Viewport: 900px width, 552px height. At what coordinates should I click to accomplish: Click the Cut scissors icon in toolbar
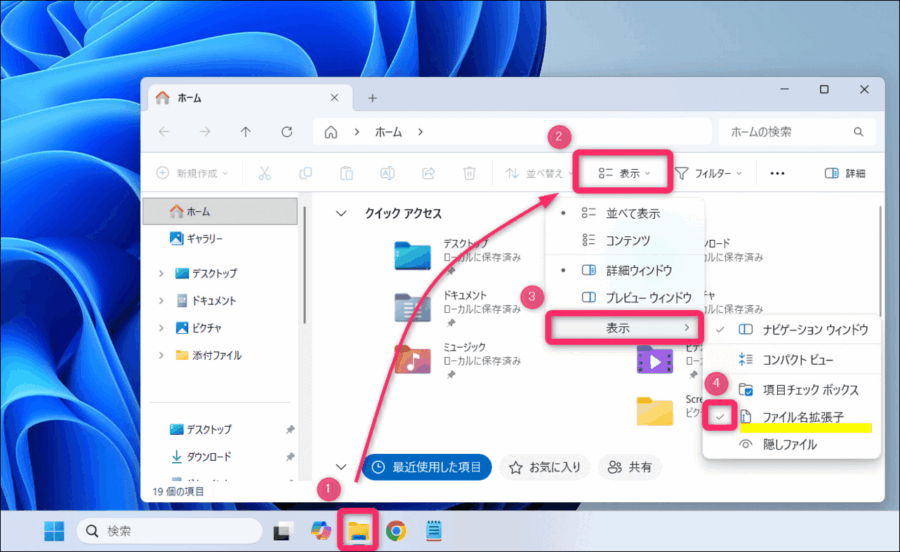(x=264, y=173)
